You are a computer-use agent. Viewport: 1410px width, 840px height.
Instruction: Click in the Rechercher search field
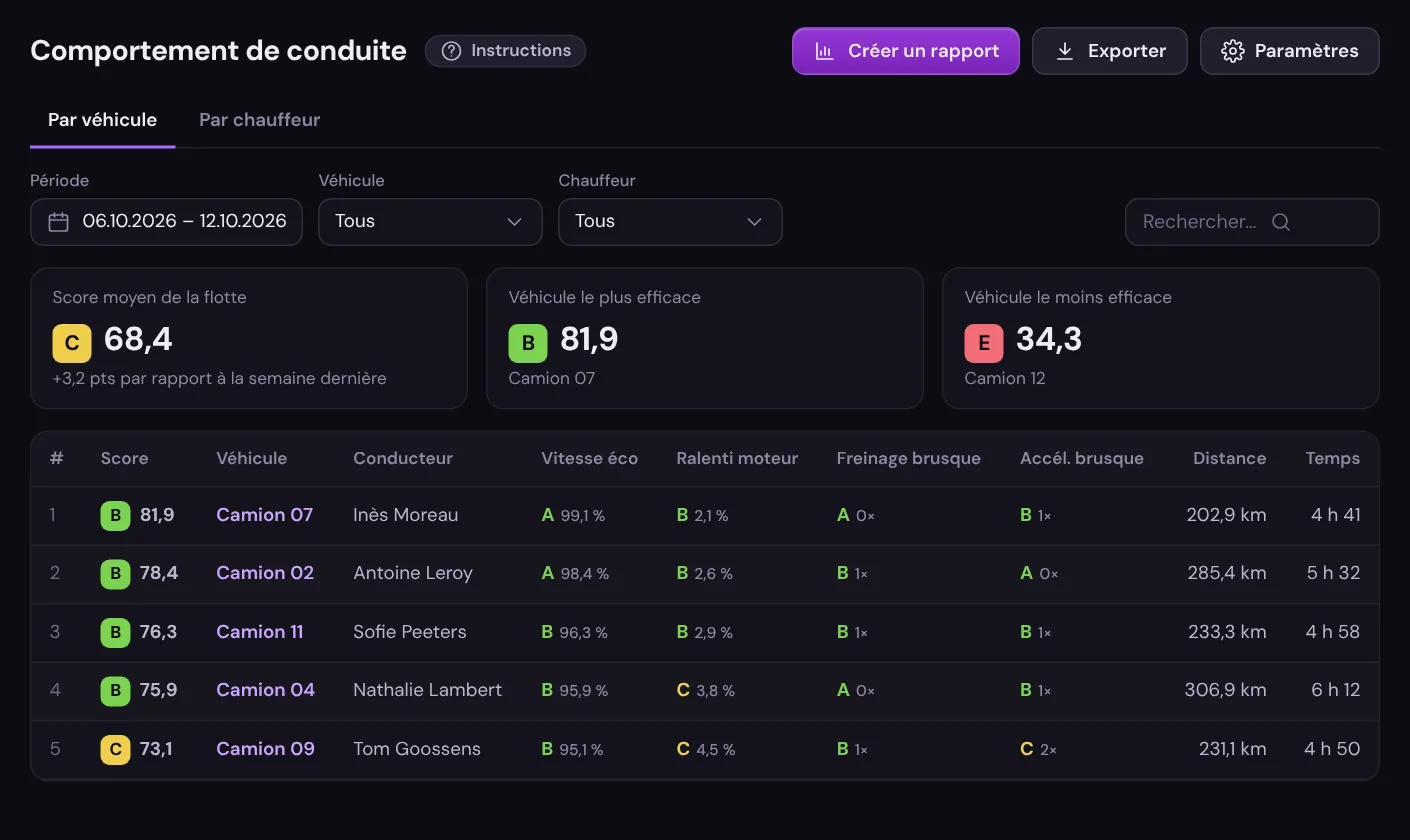click(x=1252, y=222)
